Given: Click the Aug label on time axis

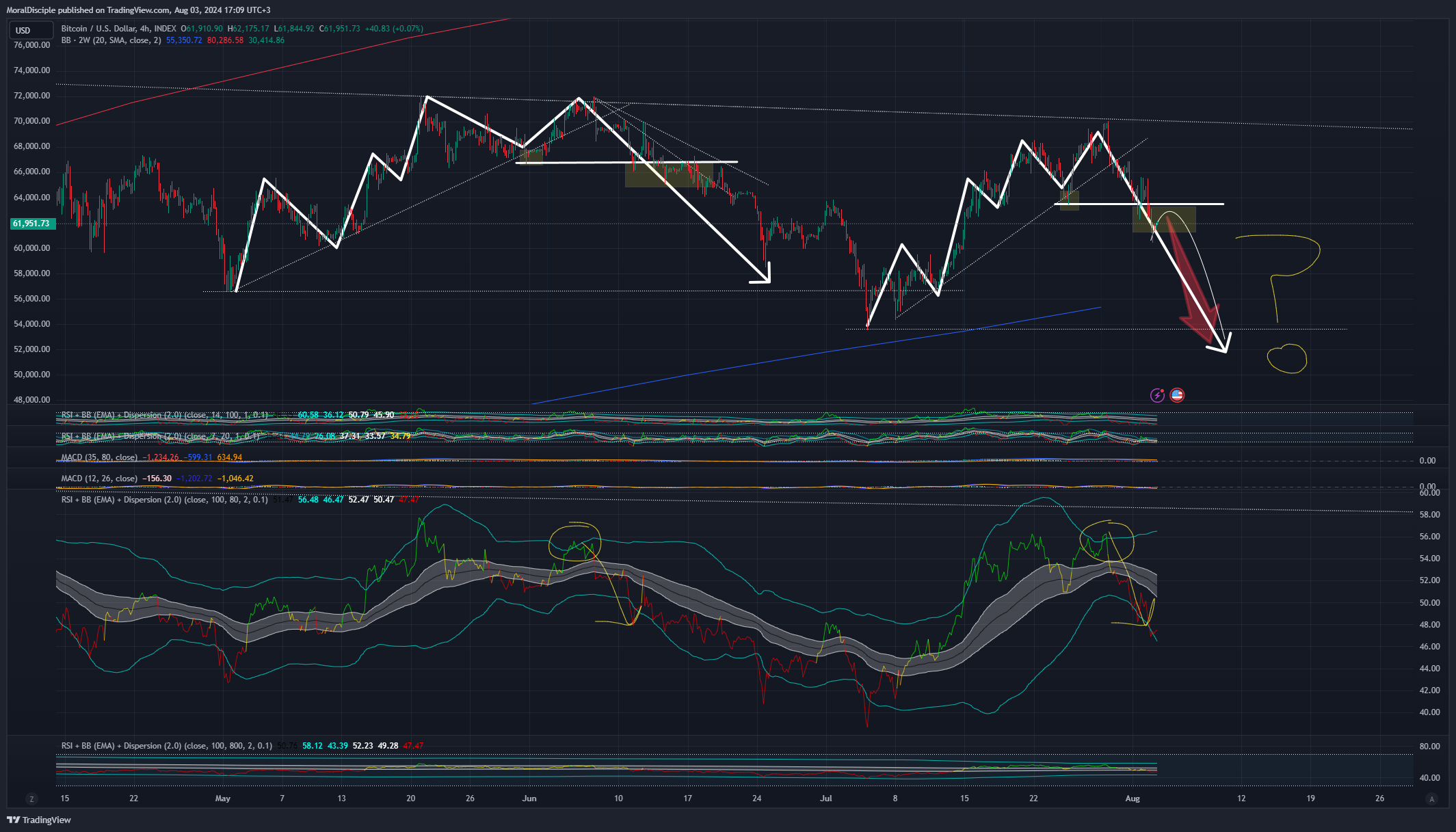Looking at the screenshot, I should tap(1133, 799).
